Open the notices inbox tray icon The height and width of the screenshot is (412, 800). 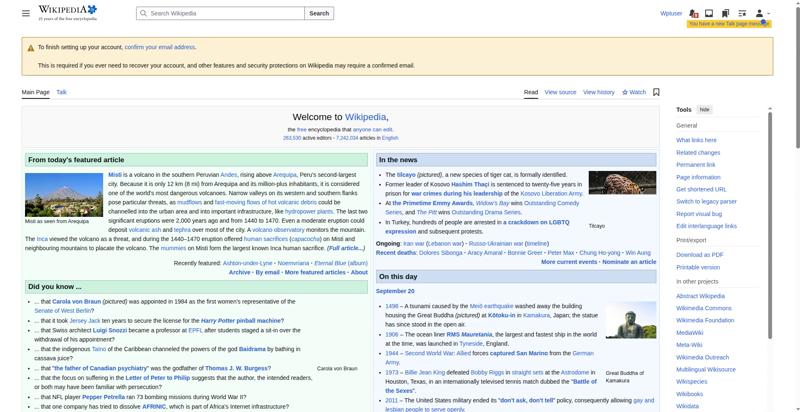pos(709,13)
